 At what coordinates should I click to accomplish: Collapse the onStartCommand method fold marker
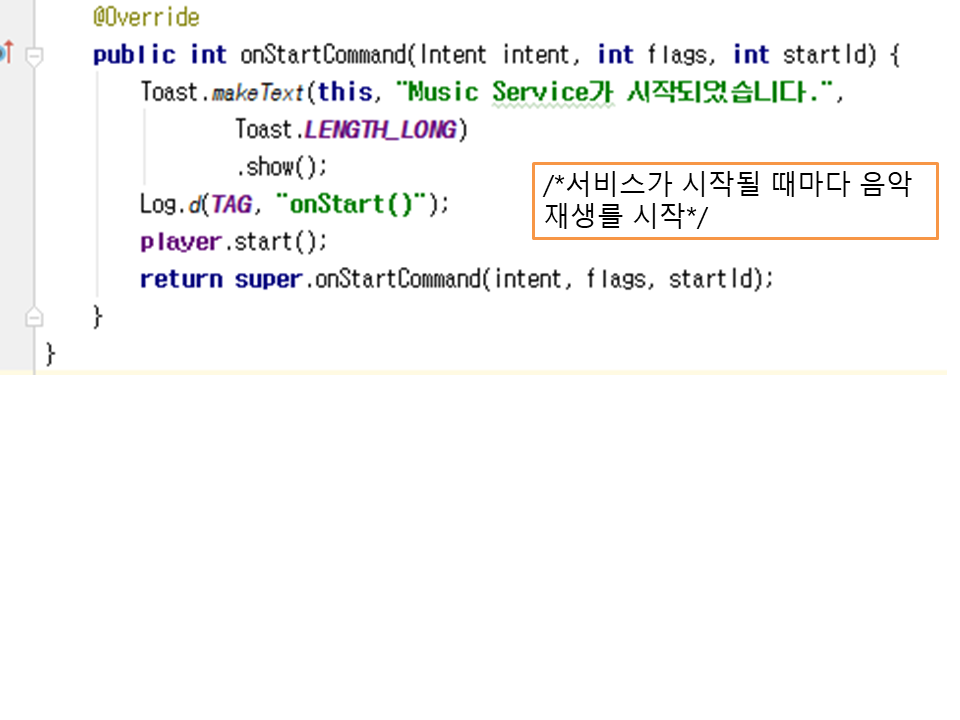(34, 56)
